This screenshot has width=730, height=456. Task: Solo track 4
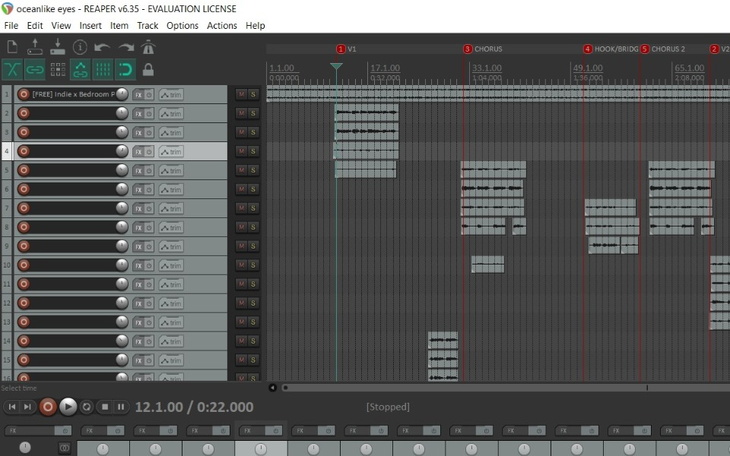point(254,151)
